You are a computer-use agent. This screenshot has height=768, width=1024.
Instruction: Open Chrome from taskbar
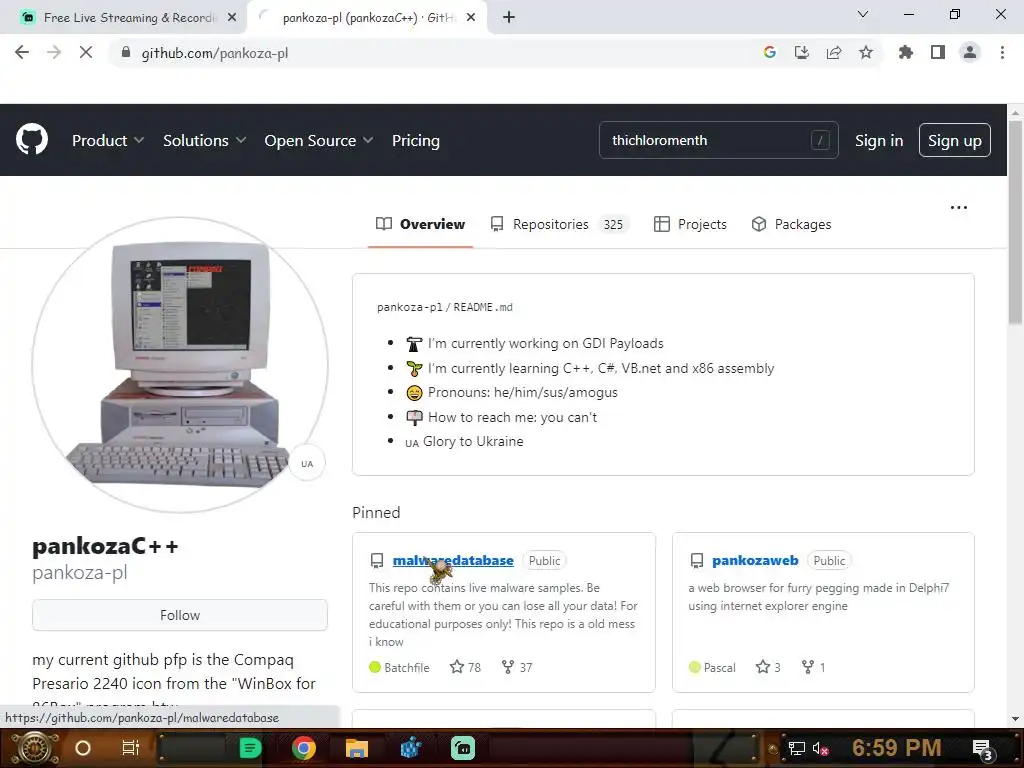pyautogui.click(x=304, y=748)
